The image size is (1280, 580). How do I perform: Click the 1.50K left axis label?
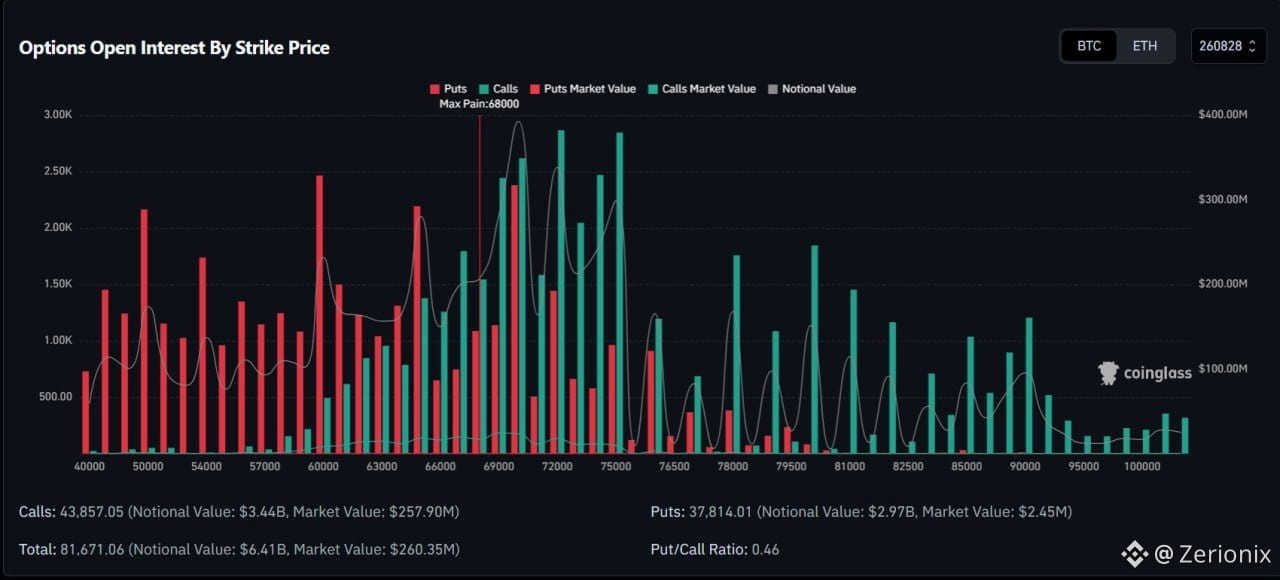pyautogui.click(x=58, y=284)
